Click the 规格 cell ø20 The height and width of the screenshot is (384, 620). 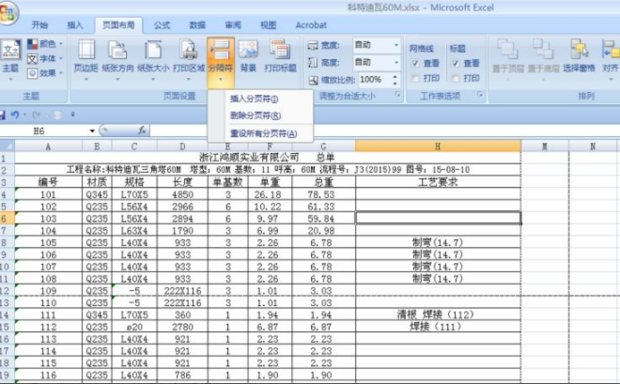click(134, 327)
